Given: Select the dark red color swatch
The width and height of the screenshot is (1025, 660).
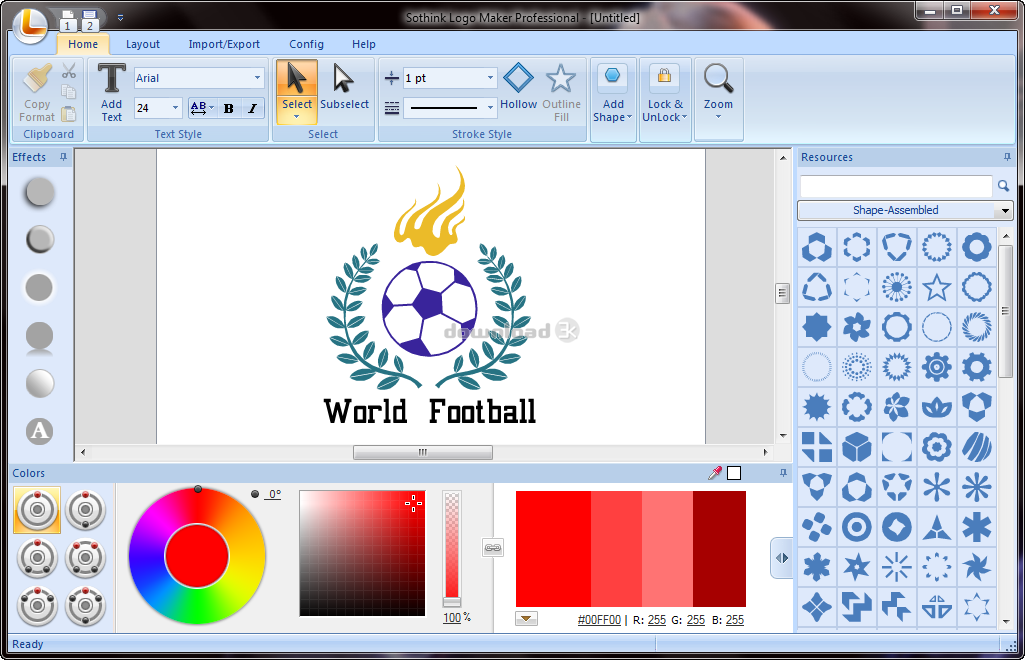Looking at the screenshot, I should pyautogui.click(x=719, y=548).
